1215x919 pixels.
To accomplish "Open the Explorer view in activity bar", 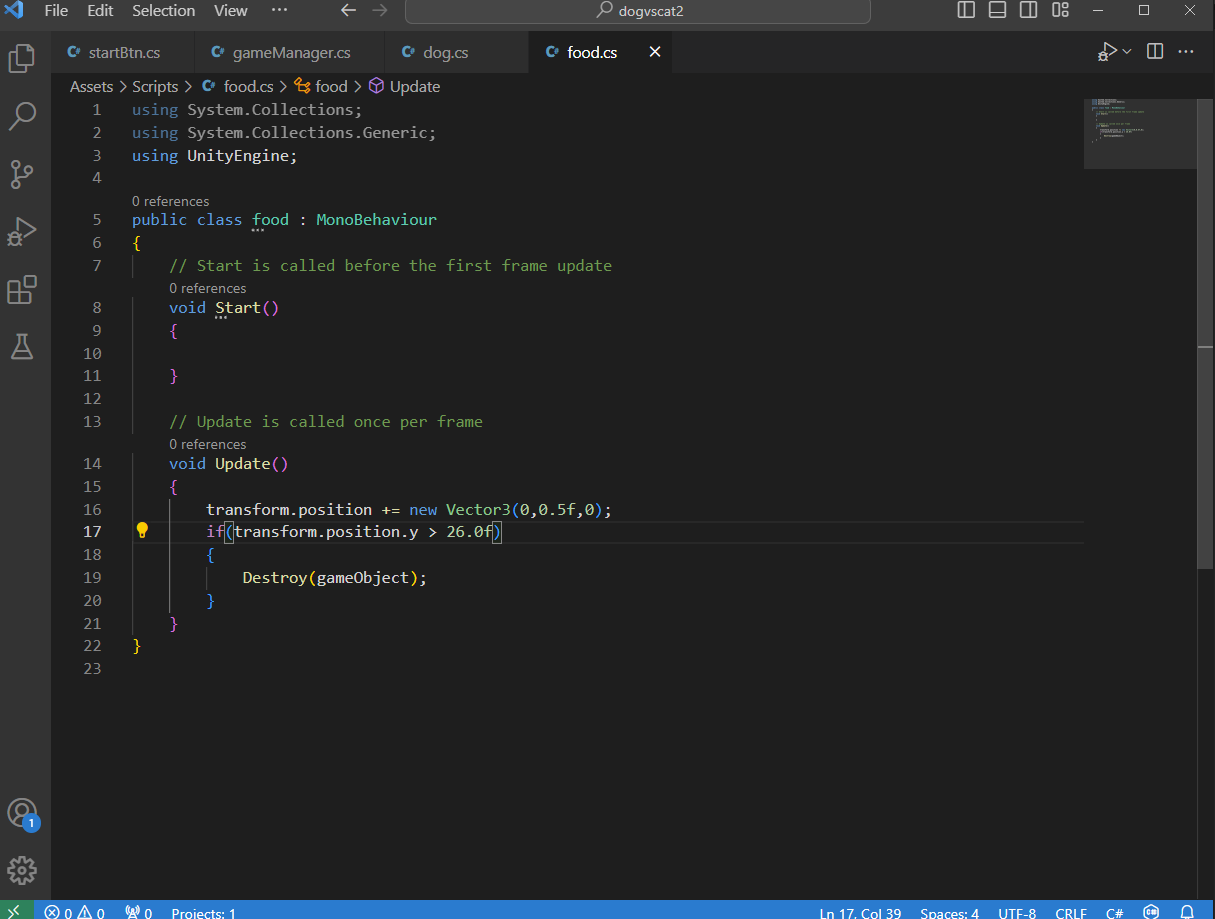I will coord(22,58).
